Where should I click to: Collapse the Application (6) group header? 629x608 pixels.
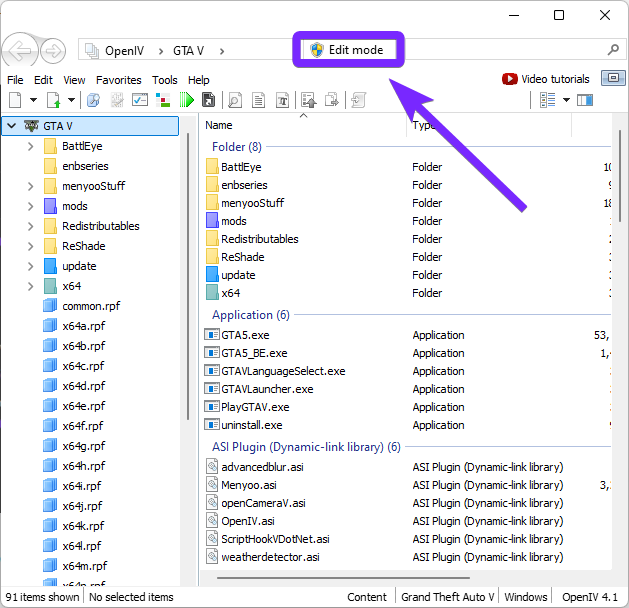[251, 315]
